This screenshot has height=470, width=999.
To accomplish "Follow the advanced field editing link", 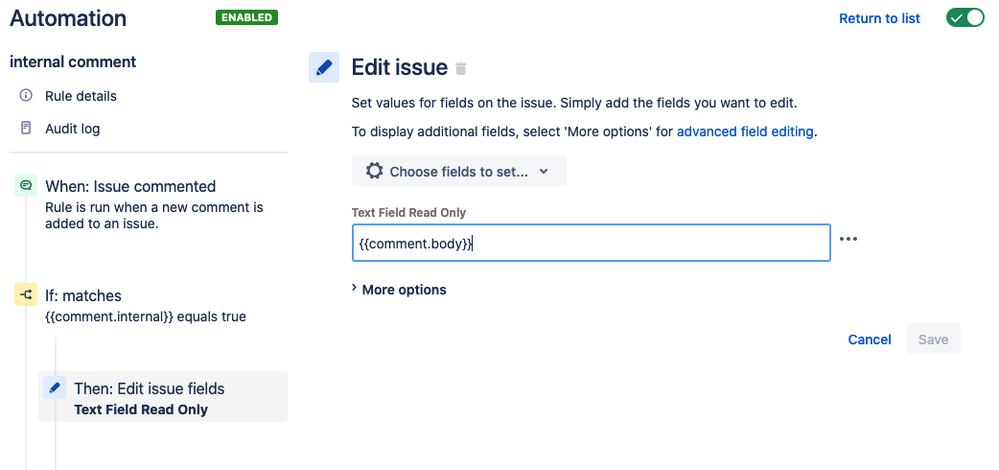I will pyautogui.click(x=745, y=132).
